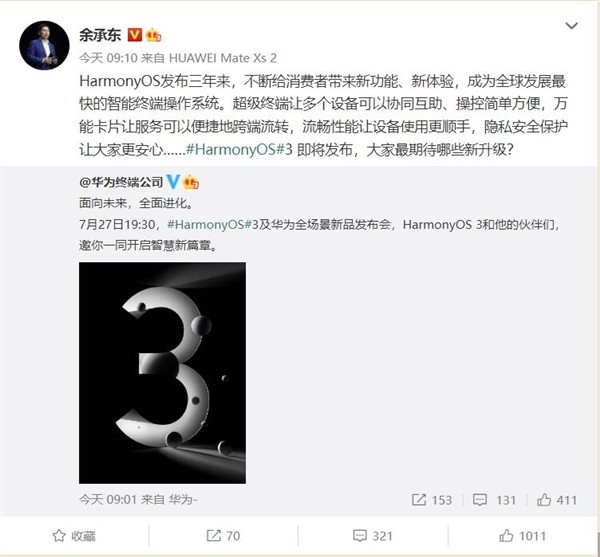Toggle the 收藏 favorite star
This screenshot has width=600, height=557.
[74, 536]
